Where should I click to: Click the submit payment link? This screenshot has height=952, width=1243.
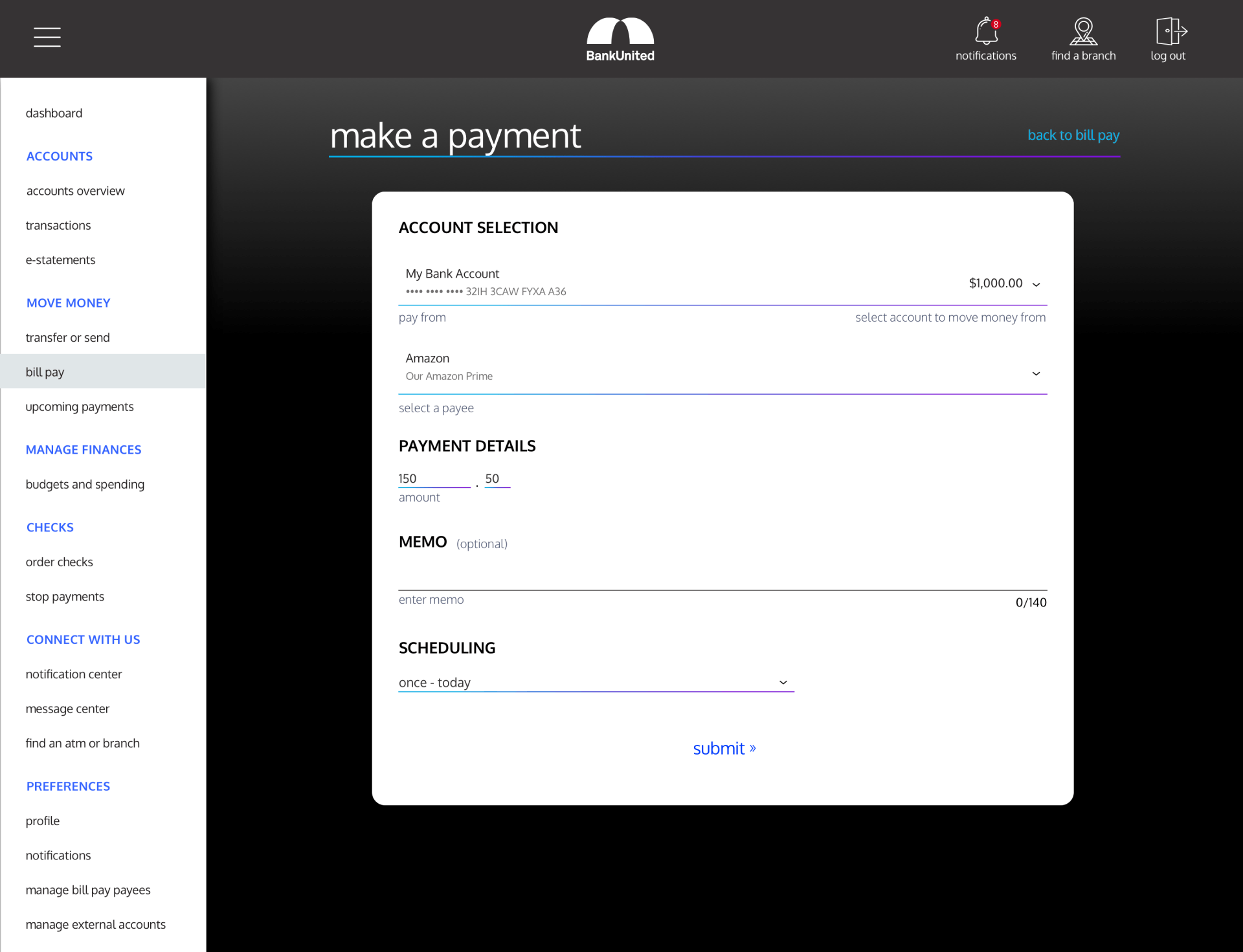[724, 749]
